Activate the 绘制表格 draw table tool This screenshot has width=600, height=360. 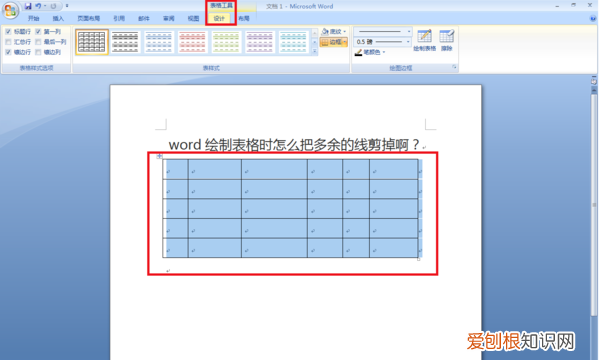424,40
